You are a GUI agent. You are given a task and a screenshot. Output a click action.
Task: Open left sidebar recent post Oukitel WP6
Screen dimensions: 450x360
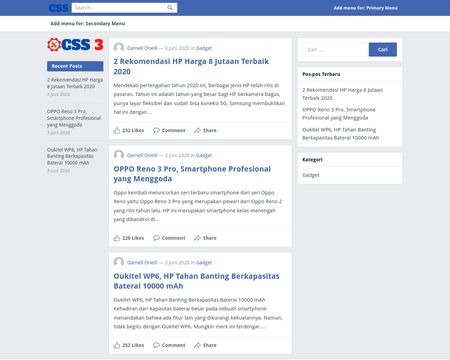click(72, 156)
